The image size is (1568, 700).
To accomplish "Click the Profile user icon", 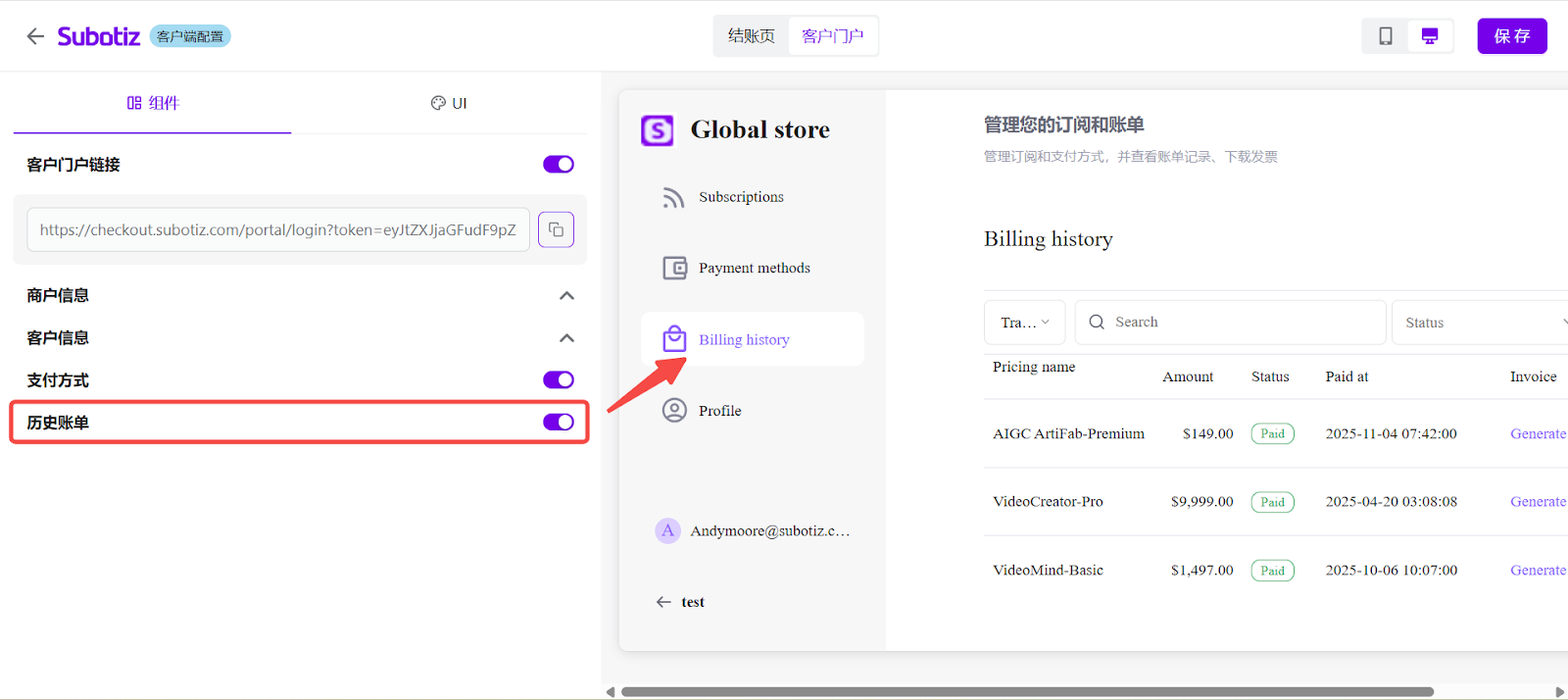I will [x=674, y=410].
